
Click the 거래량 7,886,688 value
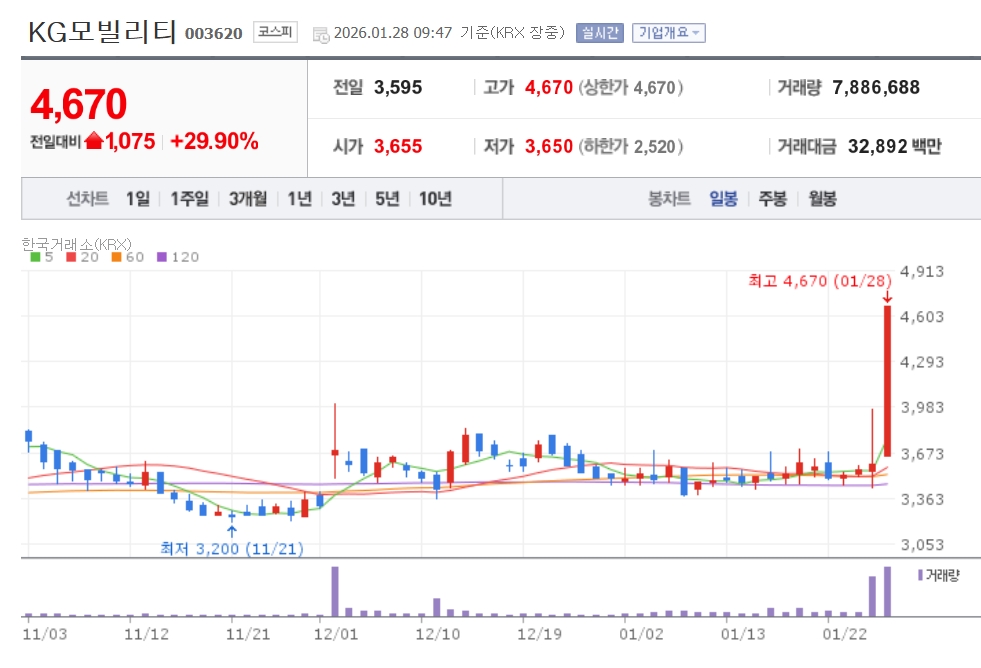[876, 88]
